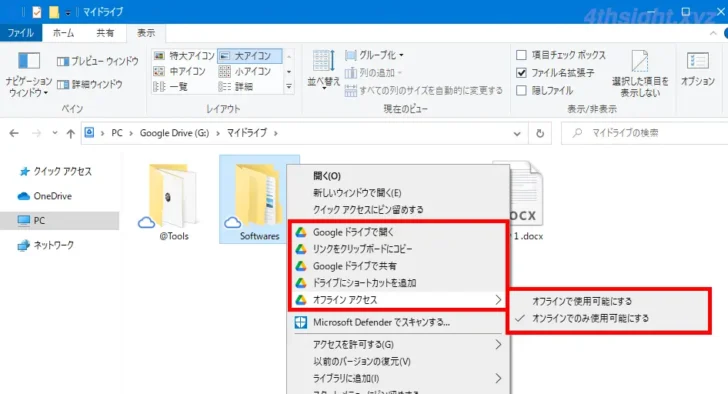
Task: Select the 1.docx document file
Action: point(526,200)
